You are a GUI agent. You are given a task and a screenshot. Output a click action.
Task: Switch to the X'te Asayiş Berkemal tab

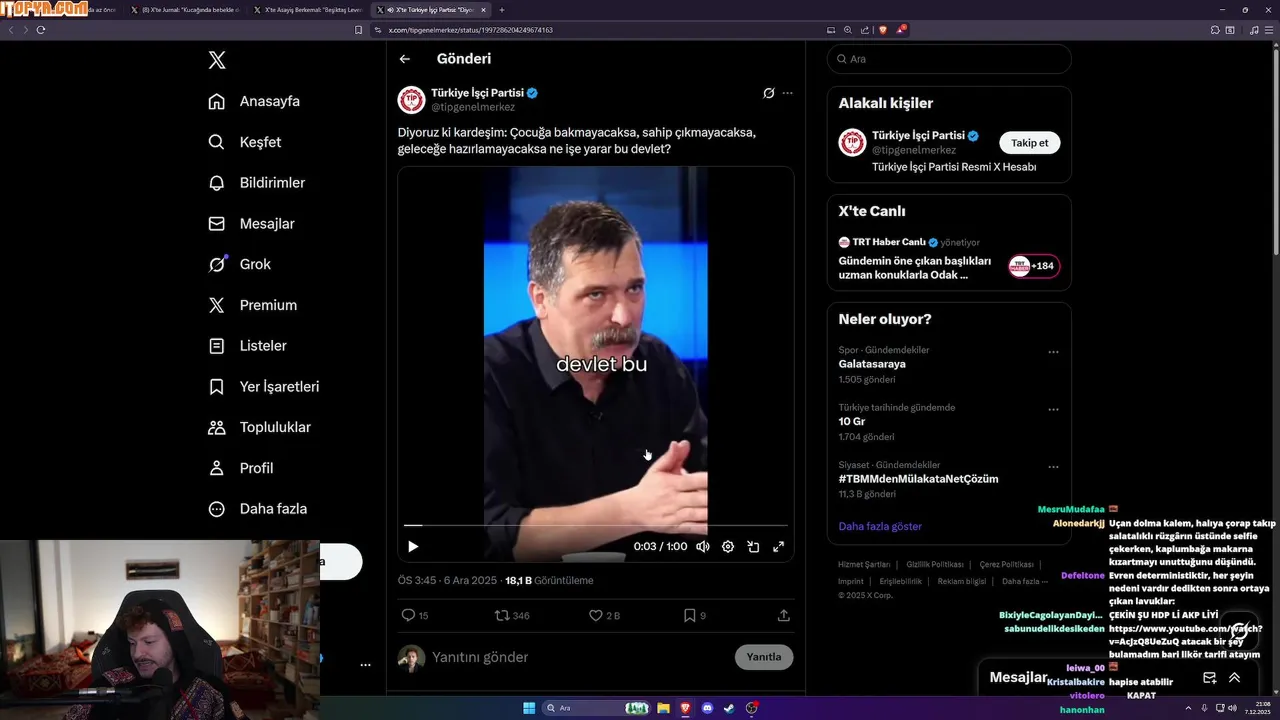pyautogui.click(x=308, y=9)
